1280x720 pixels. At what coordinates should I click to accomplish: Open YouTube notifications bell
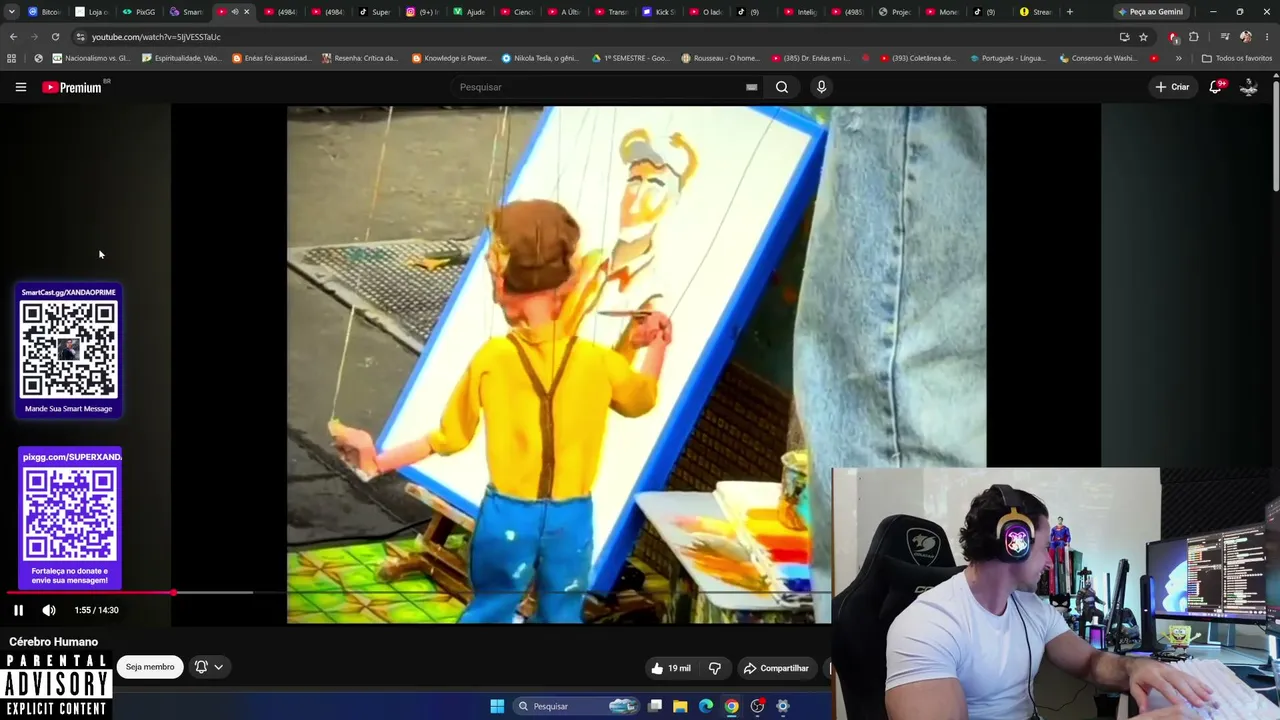pos(1216,87)
